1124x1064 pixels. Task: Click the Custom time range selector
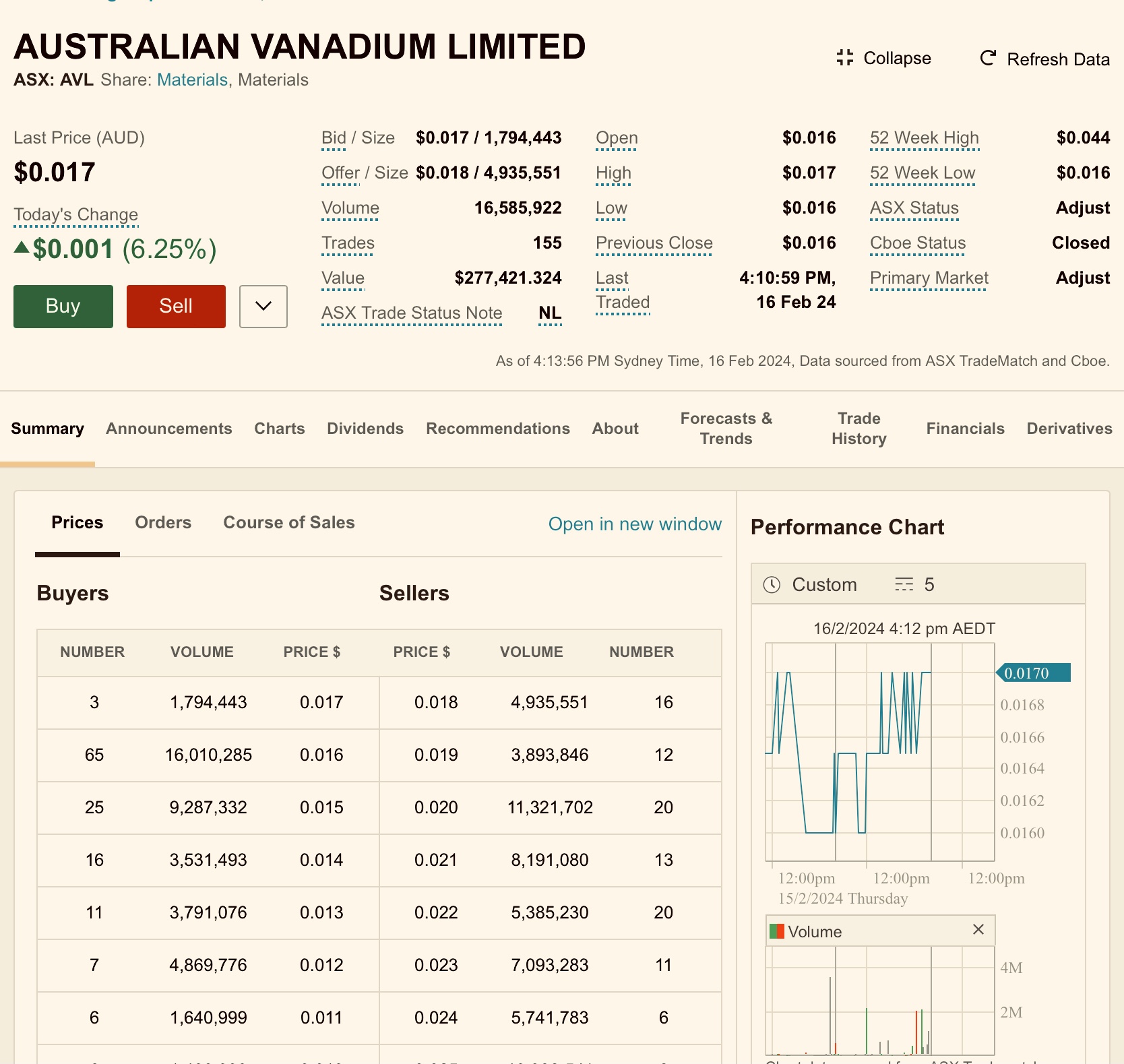click(x=810, y=585)
